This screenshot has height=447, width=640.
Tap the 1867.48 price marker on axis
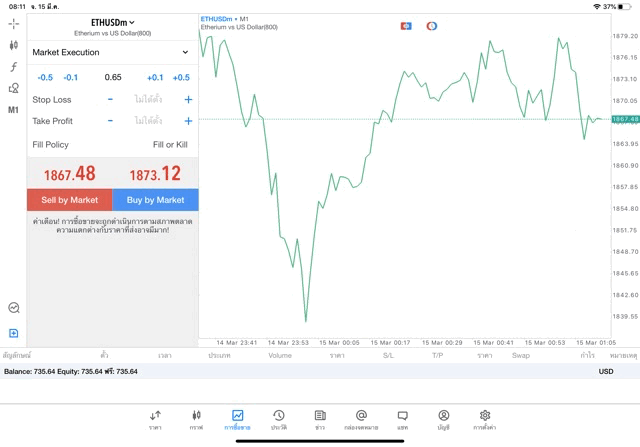coord(625,119)
